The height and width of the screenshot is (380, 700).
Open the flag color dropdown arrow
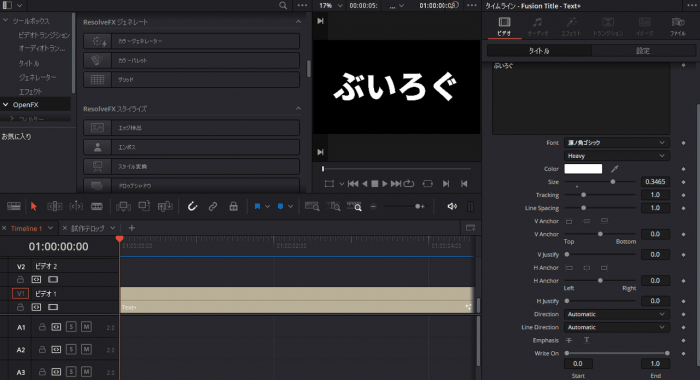[x=267, y=206]
